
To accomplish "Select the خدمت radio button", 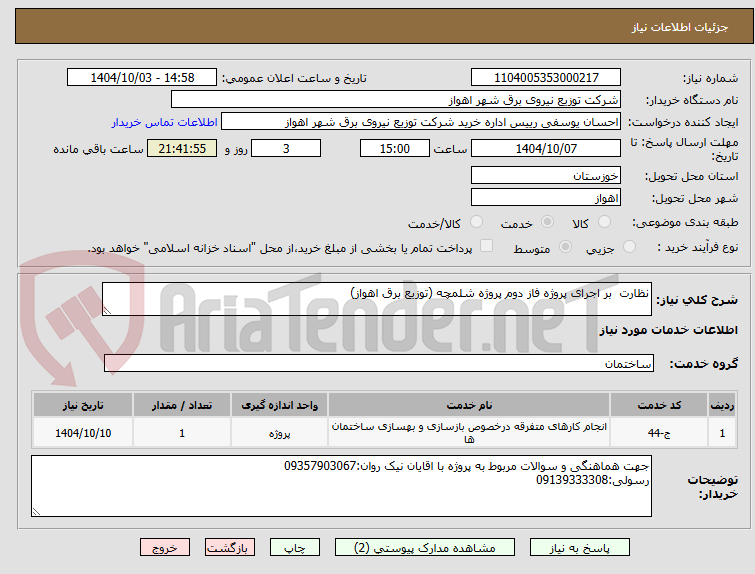I will tap(547, 222).
